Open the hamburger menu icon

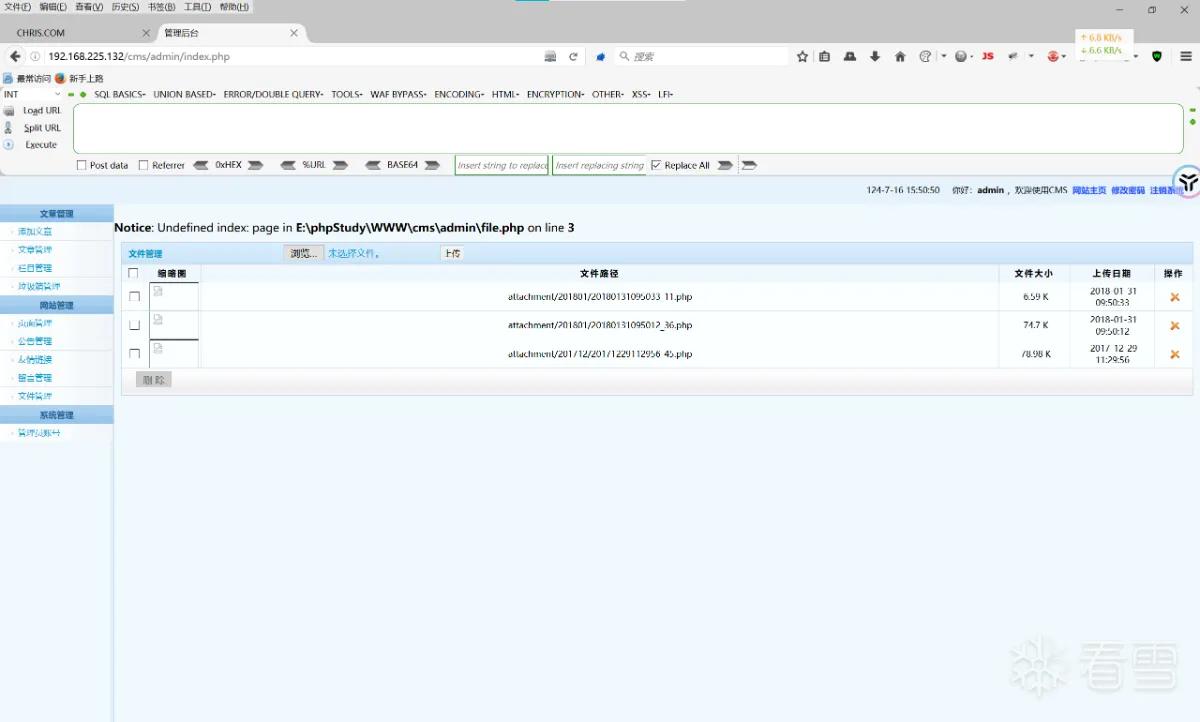tap(1187, 57)
